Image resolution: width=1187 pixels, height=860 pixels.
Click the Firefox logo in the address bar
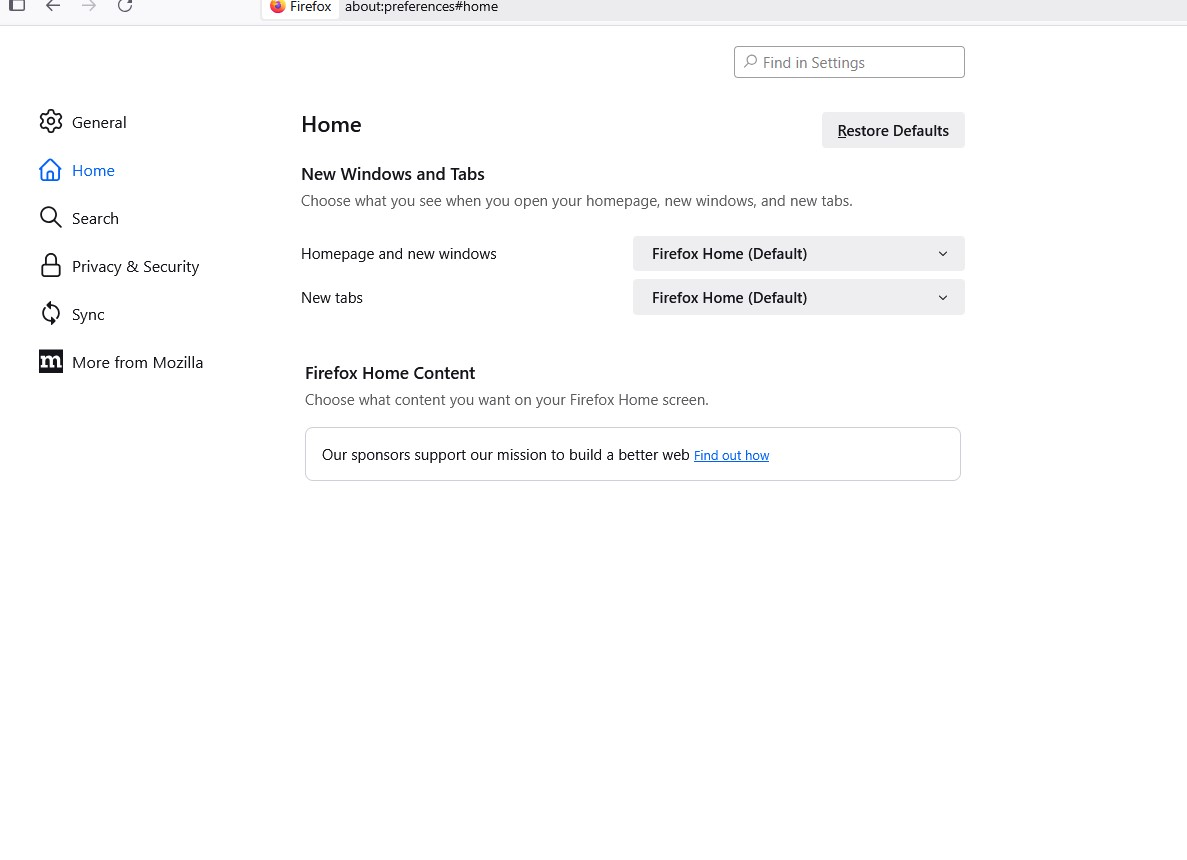pos(277,6)
